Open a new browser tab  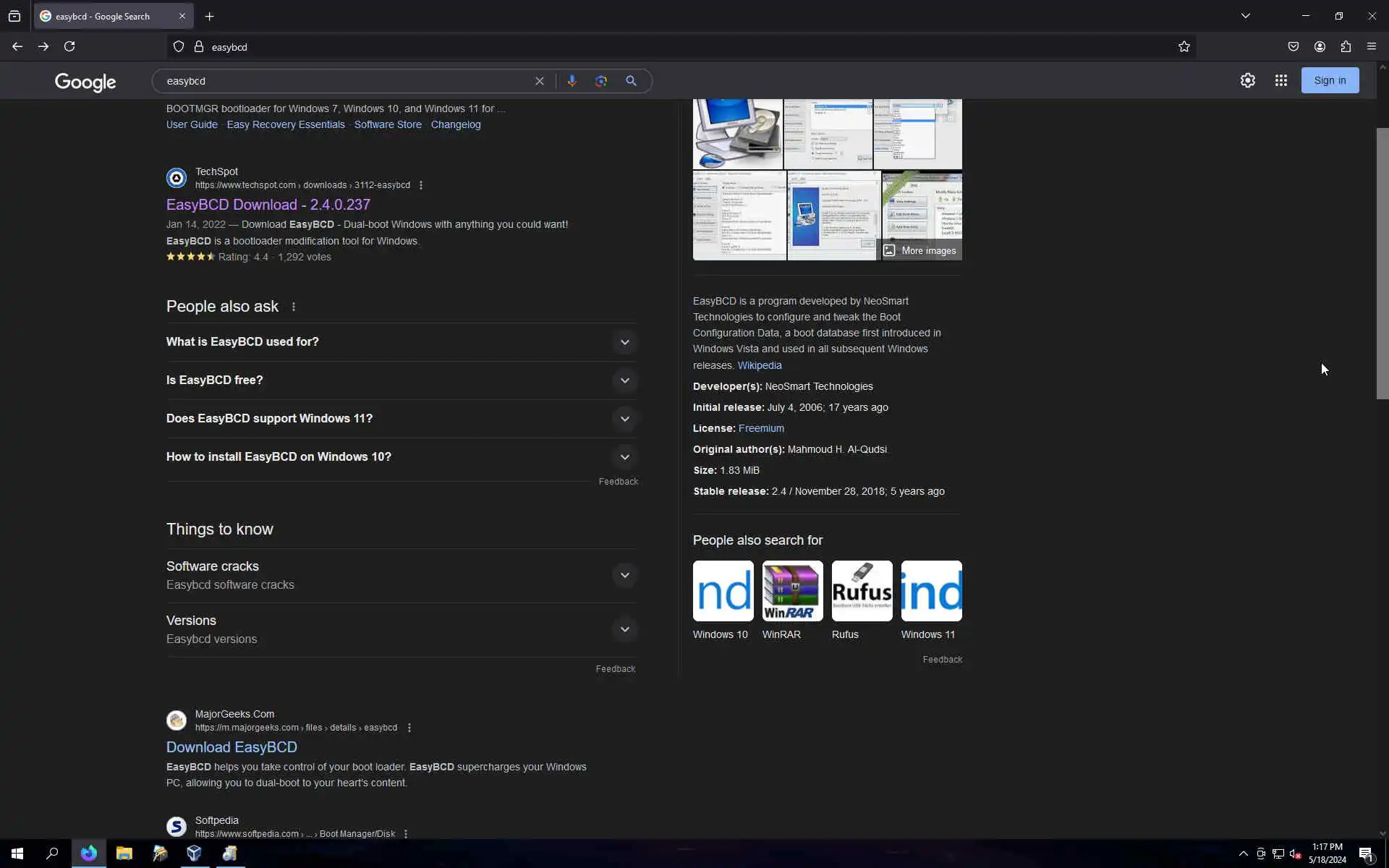pos(209,16)
